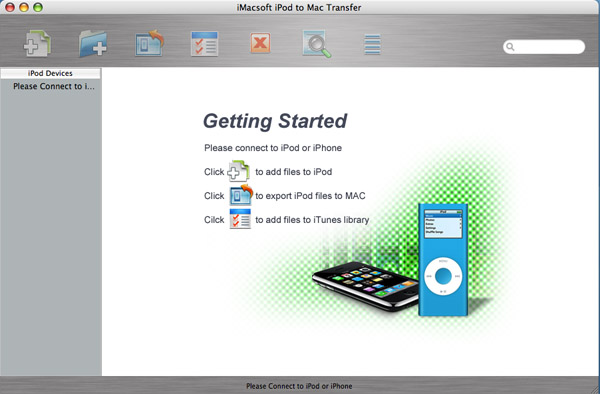Click the add files icon in Getting Started
600x394 pixels.
coord(238,171)
